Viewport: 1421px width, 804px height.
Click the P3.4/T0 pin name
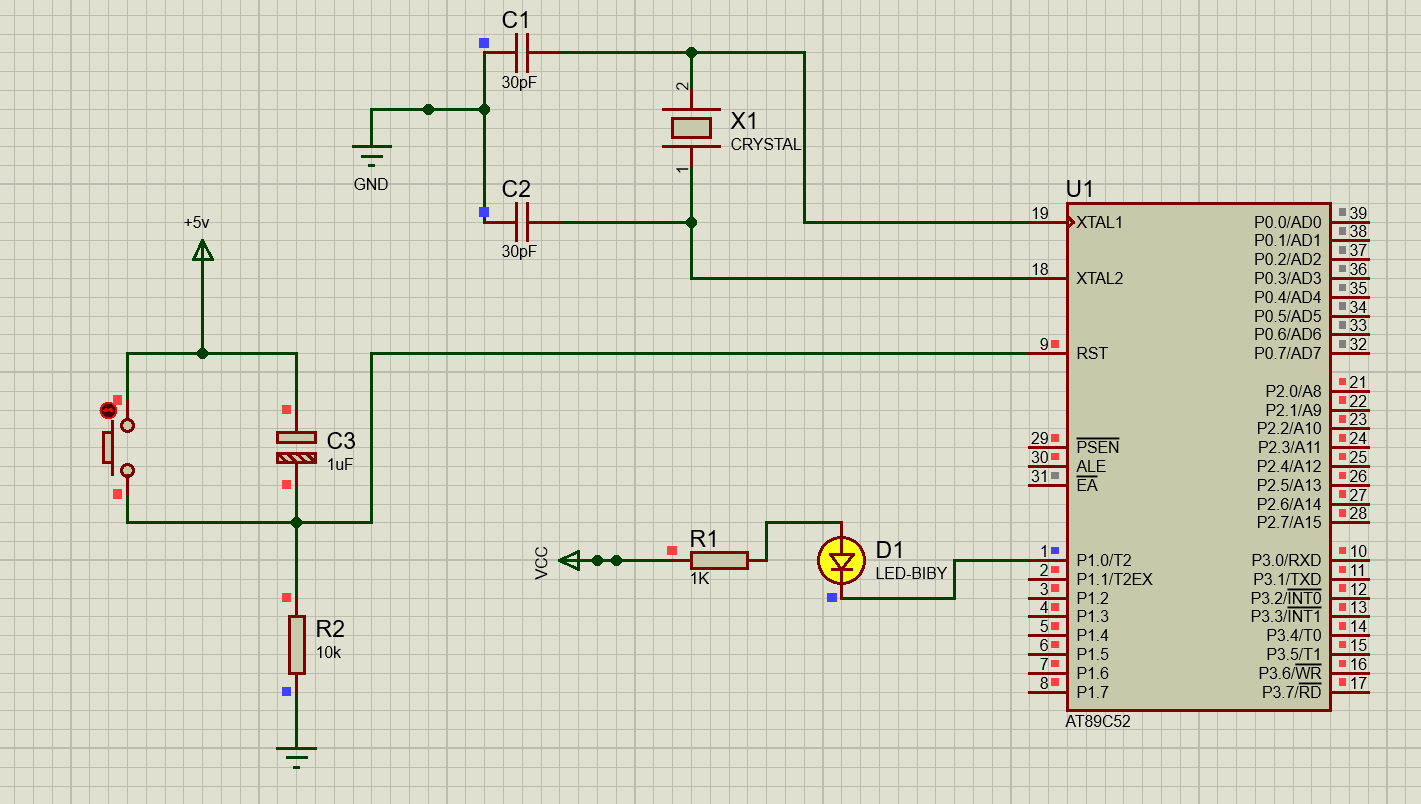pos(1293,635)
